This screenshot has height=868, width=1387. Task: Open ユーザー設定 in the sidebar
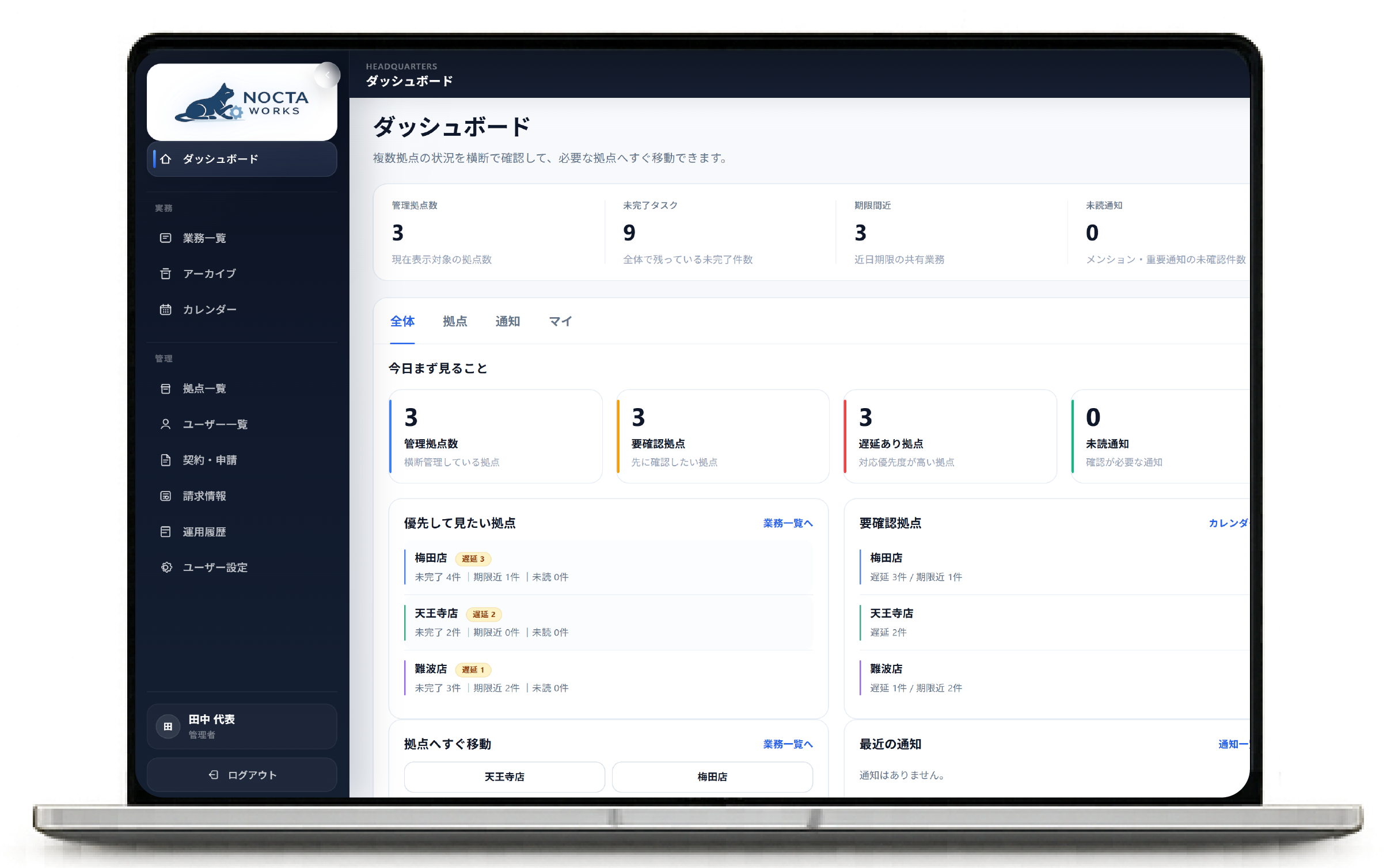242,567
